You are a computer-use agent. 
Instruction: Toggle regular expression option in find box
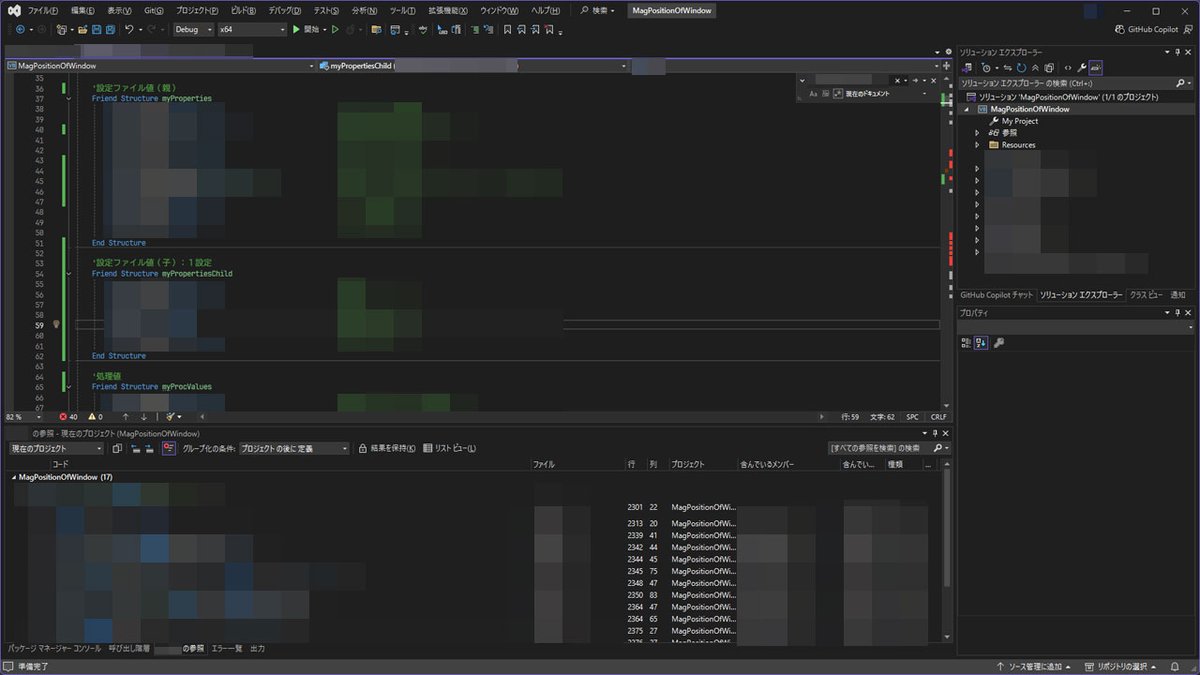(x=840, y=93)
